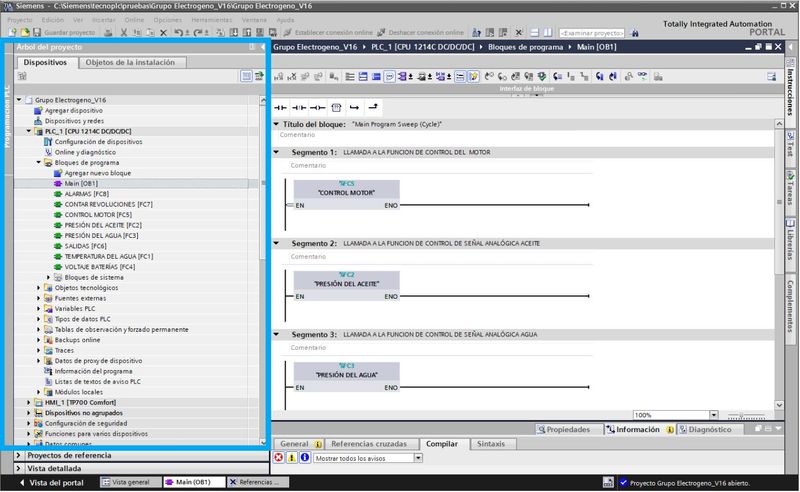The height and width of the screenshot is (492, 800).
Task: Click Establecer conexión online button
Action: 329,33
